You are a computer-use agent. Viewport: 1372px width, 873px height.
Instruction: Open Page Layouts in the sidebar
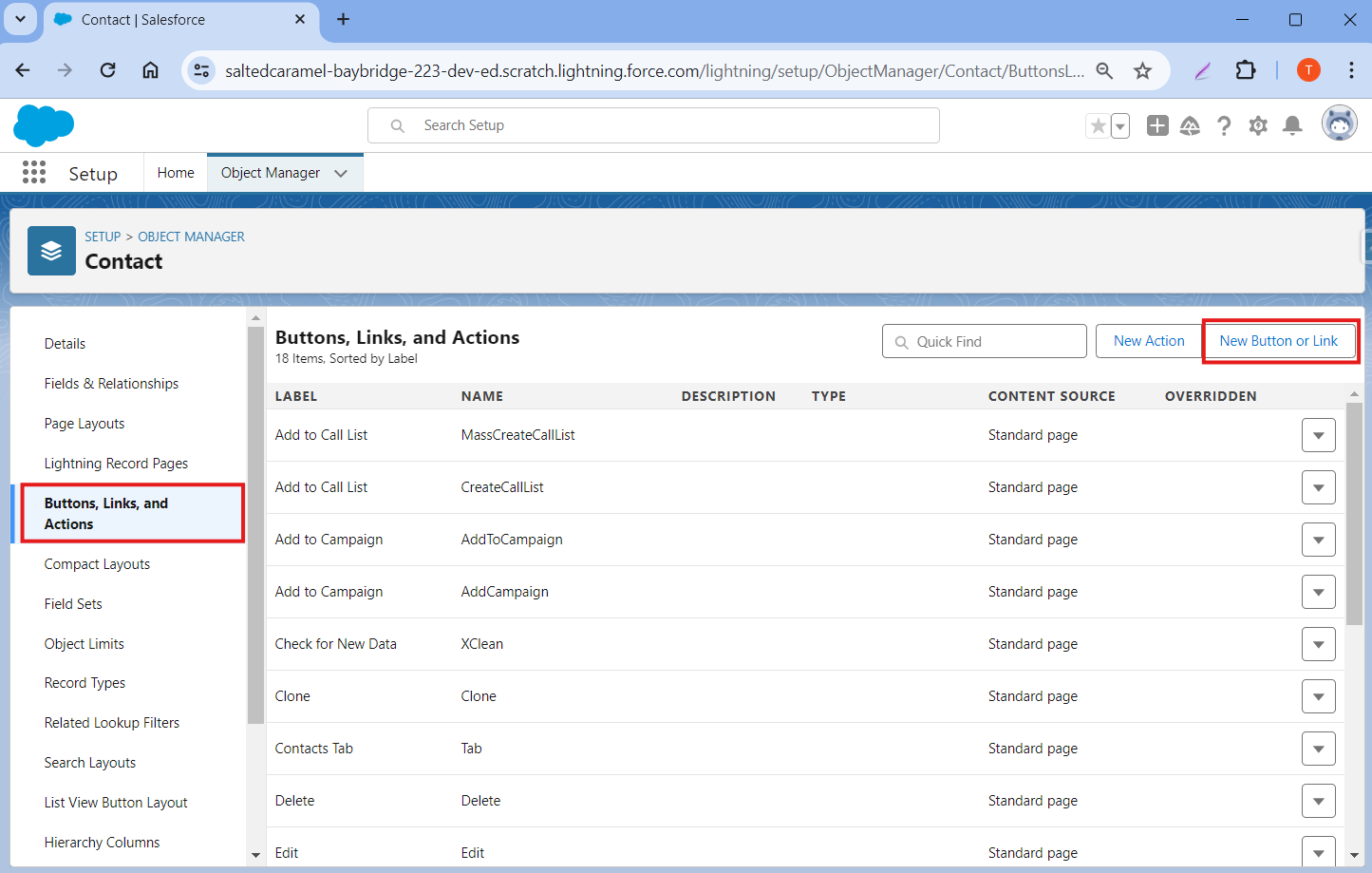pos(85,424)
